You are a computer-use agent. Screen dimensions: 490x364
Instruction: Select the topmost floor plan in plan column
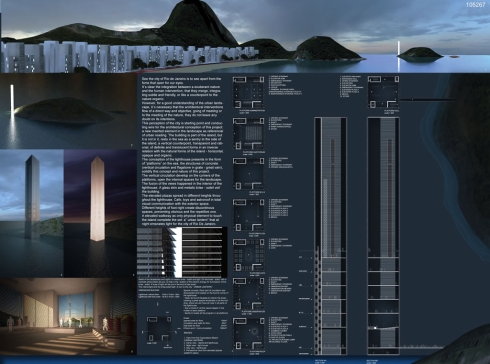pyautogui.click(x=248, y=92)
